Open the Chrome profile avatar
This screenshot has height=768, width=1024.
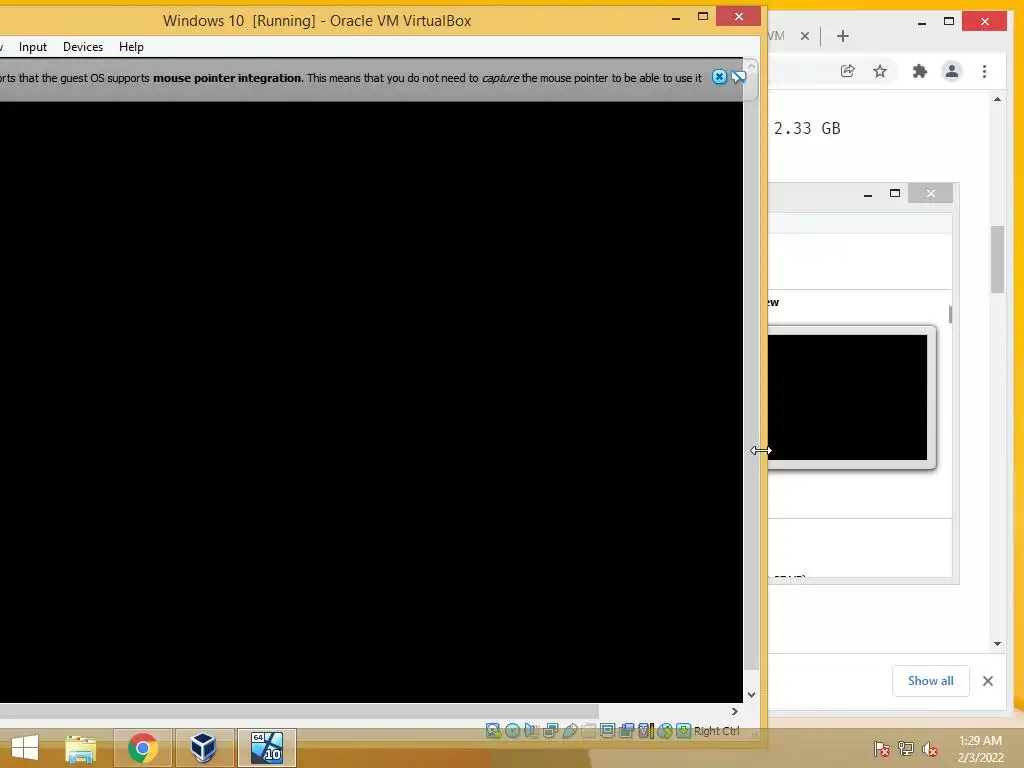(x=952, y=71)
